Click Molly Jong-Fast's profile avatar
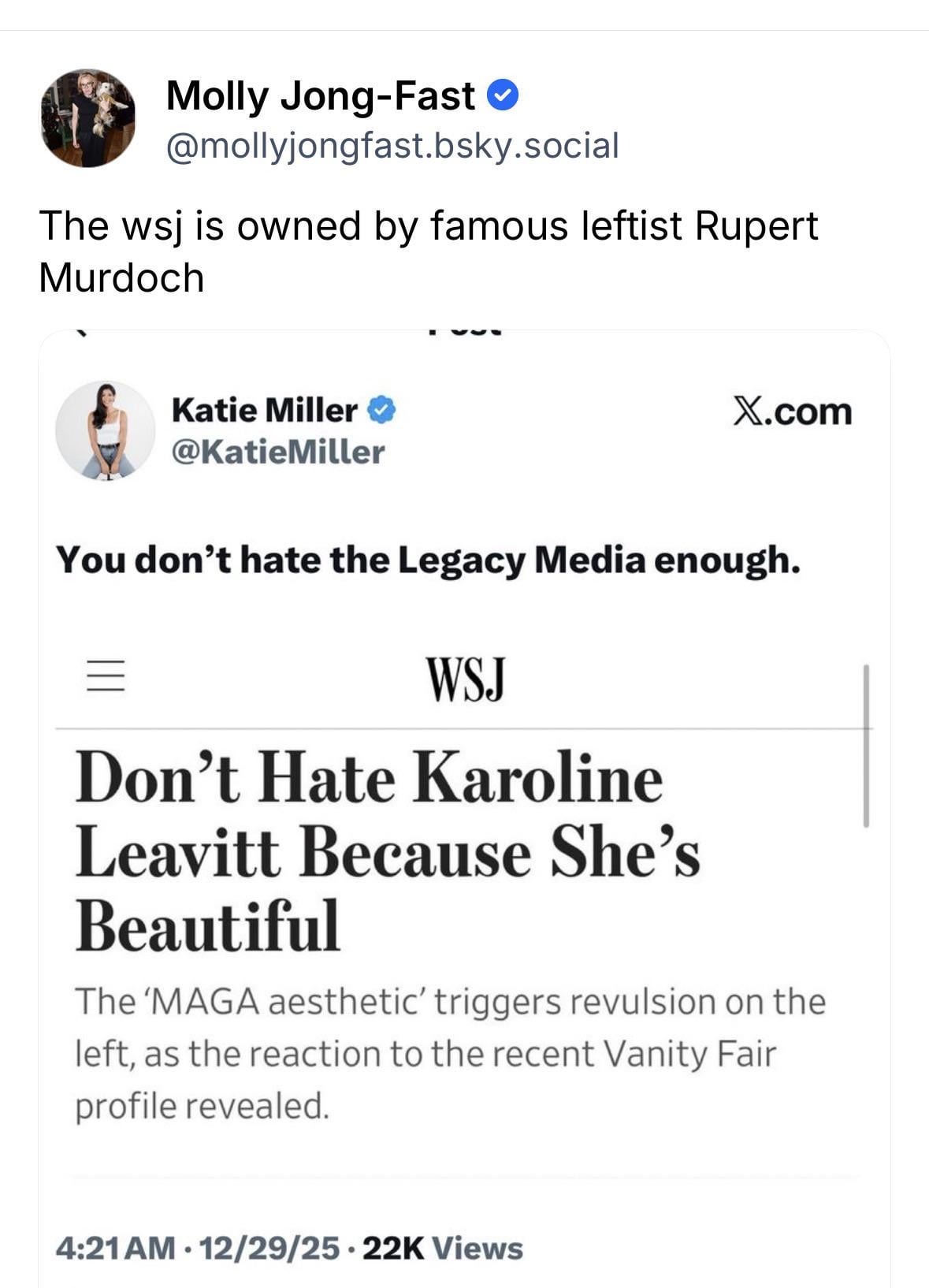Screen dimensions: 929x1288 point(88,118)
